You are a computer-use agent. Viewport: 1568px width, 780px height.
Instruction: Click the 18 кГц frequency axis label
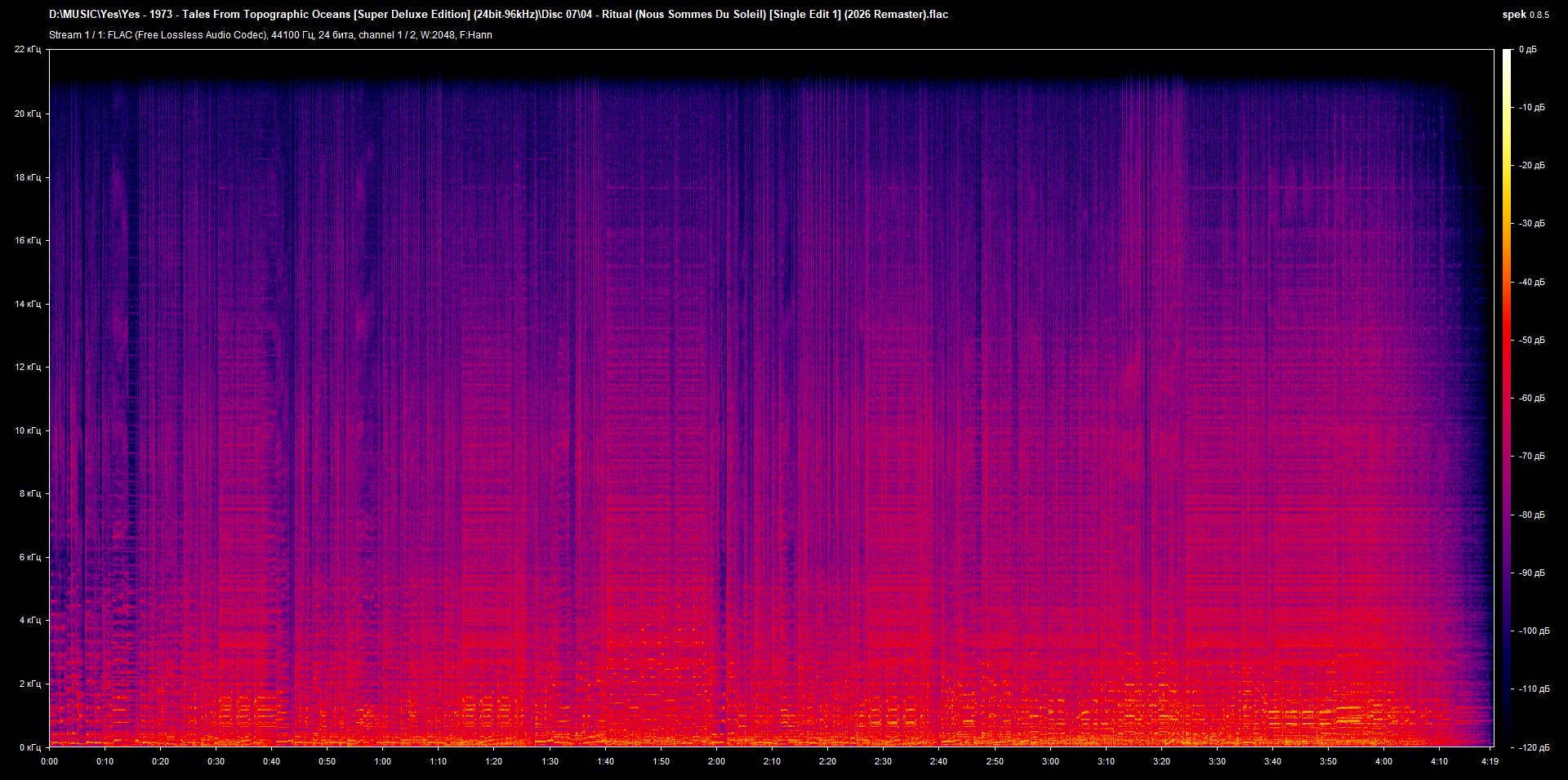pyautogui.click(x=28, y=177)
